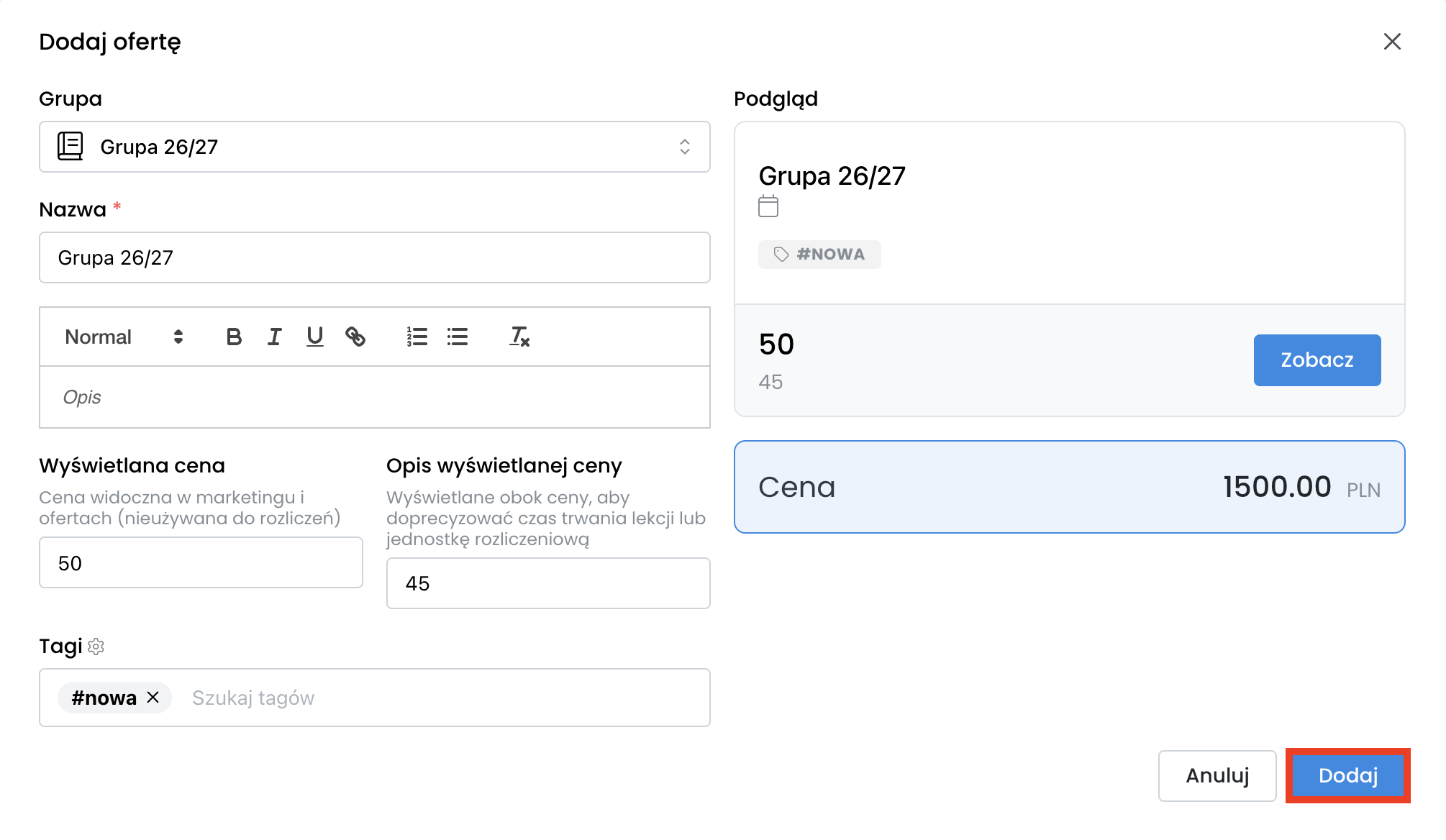The width and height of the screenshot is (1446, 840).
Task: Clear text formatting with the Tx icon
Action: [519, 337]
